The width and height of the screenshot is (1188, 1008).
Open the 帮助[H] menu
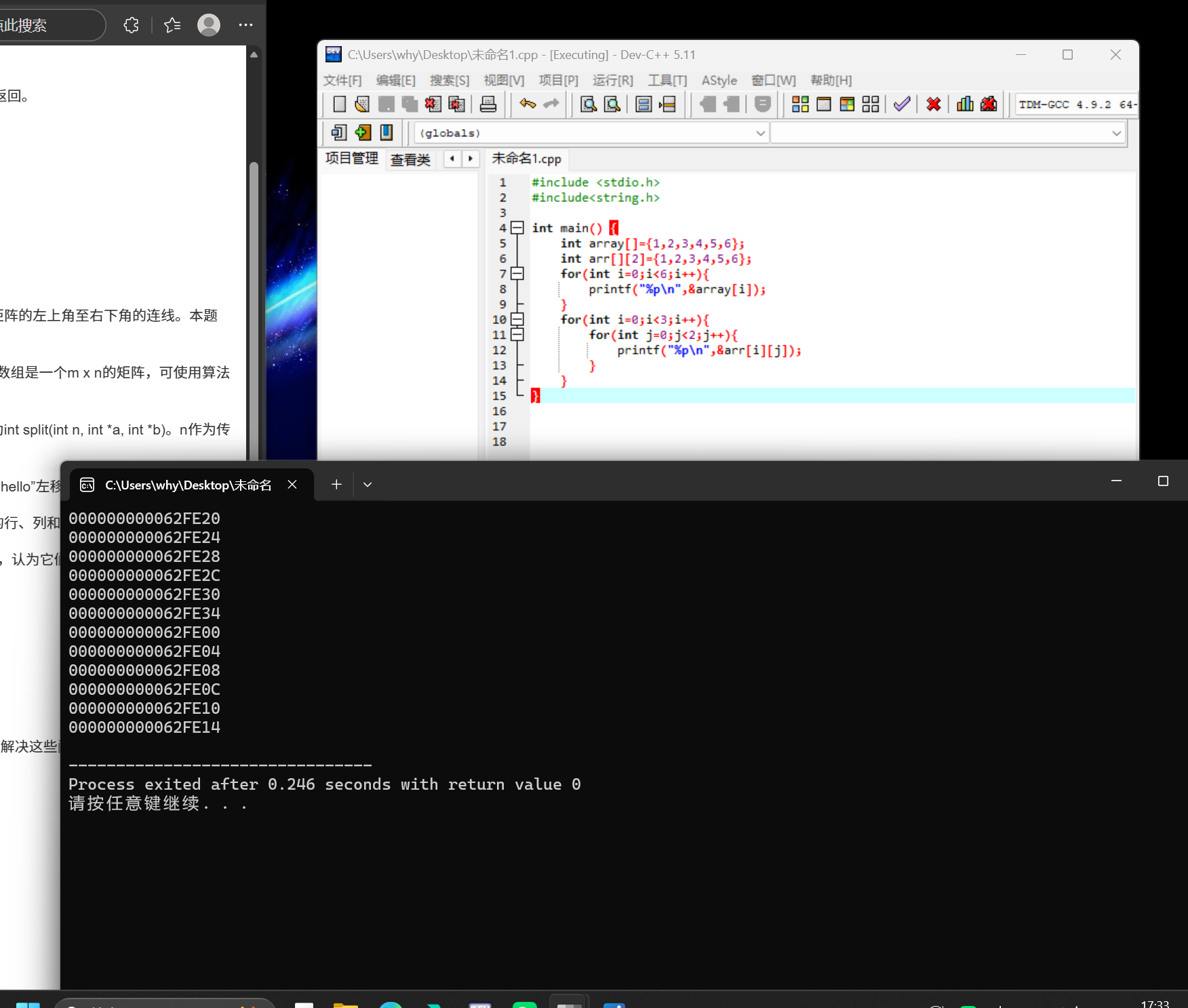coord(831,81)
